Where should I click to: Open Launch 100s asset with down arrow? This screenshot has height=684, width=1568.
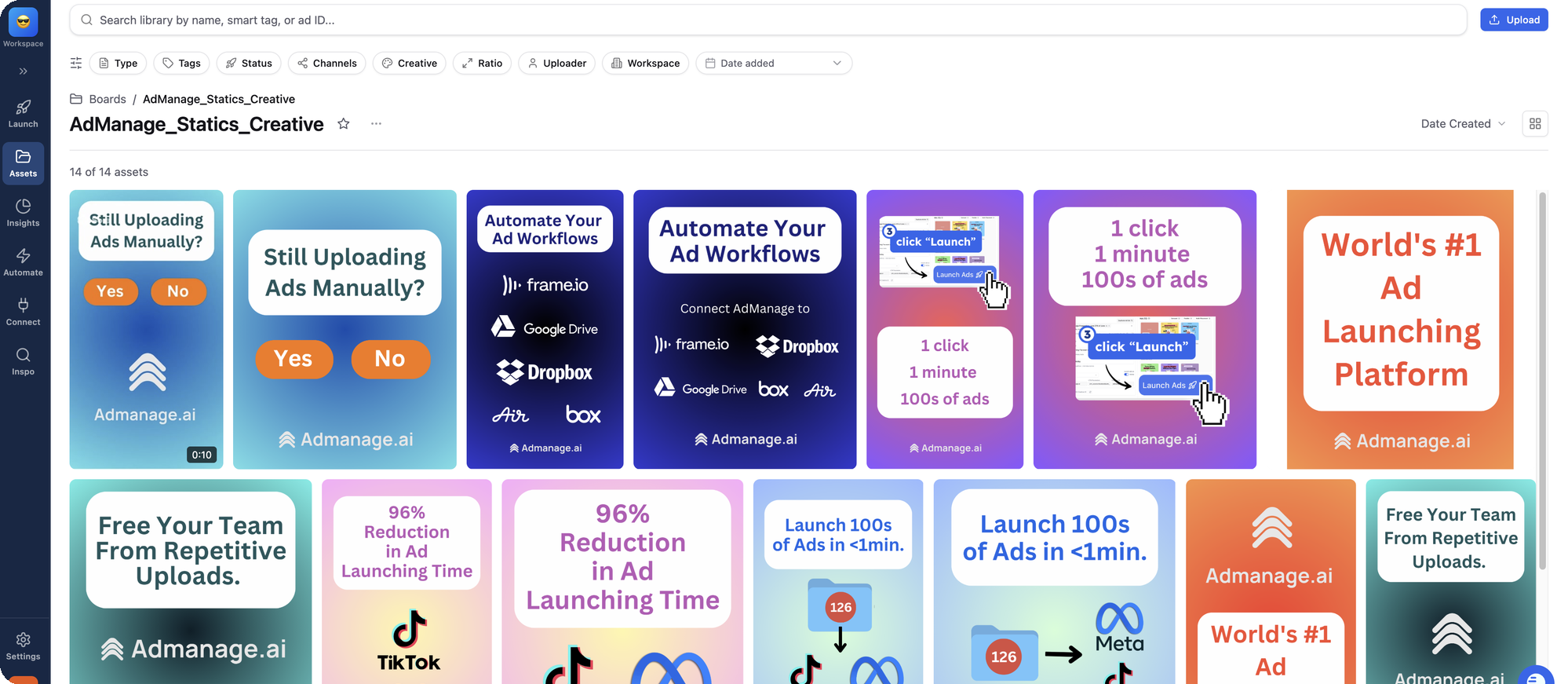[x=838, y=581]
